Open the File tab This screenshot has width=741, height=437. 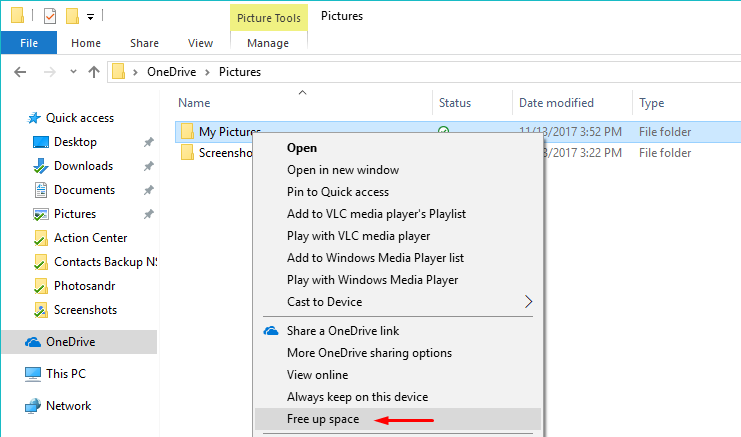(x=29, y=43)
